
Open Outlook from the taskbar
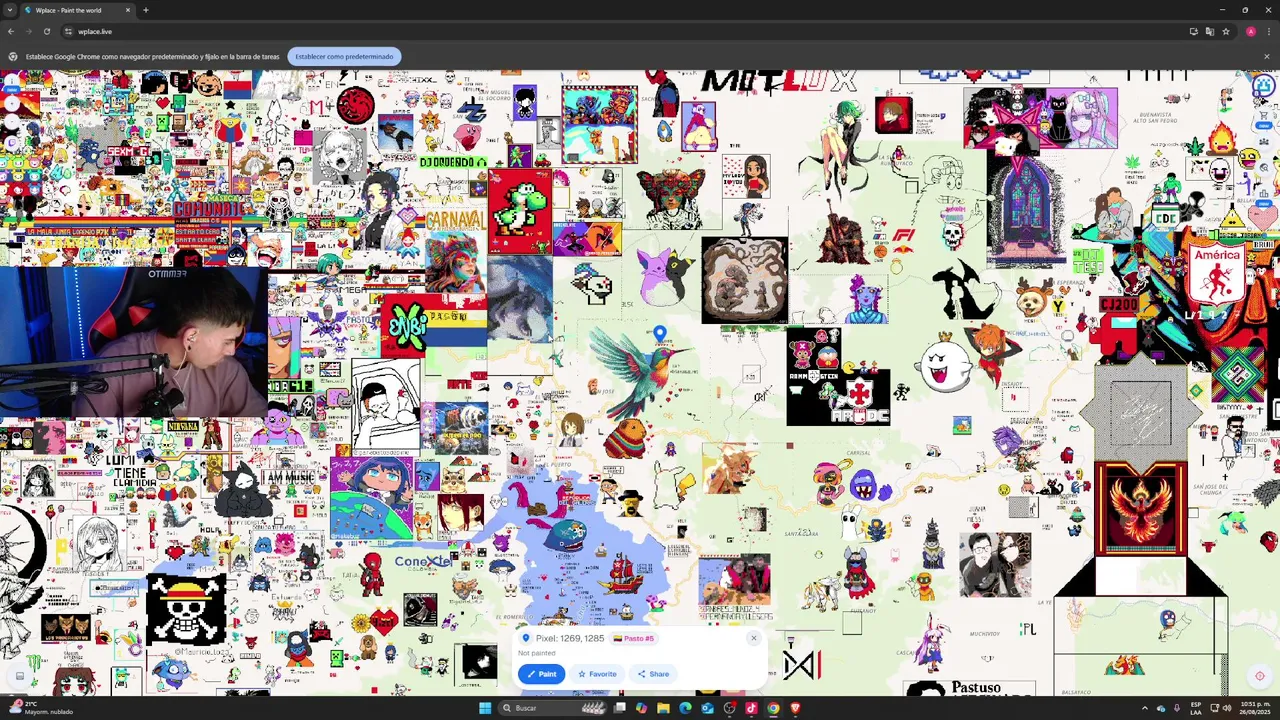707,708
